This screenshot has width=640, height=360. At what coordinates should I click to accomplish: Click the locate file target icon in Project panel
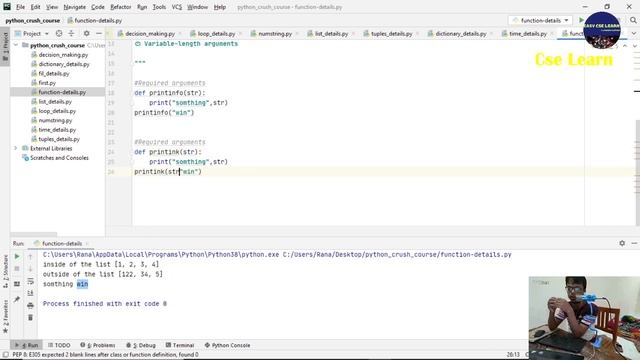[59, 33]
